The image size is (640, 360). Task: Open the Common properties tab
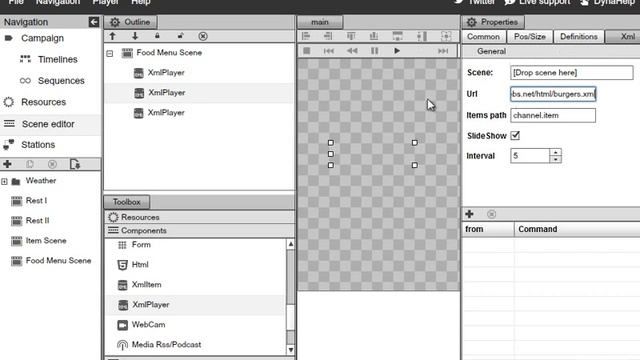pos(483,37)
